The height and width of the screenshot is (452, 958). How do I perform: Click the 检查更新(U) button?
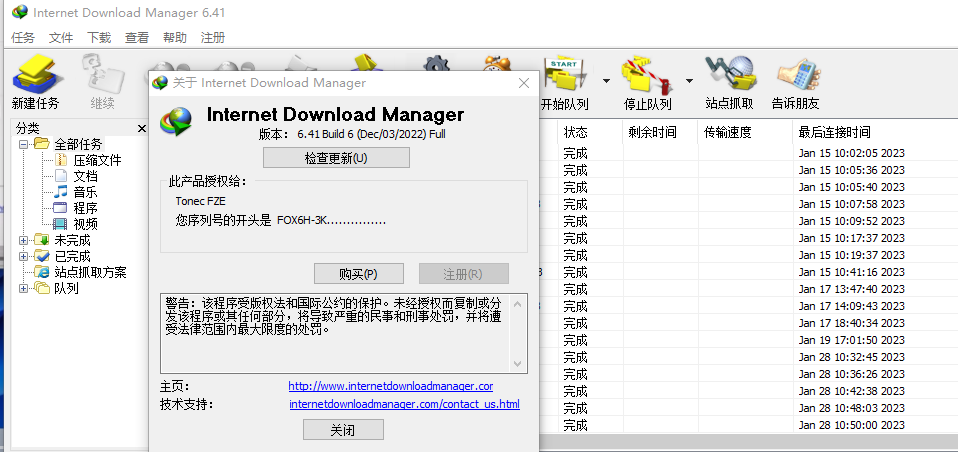click(336, 158)
